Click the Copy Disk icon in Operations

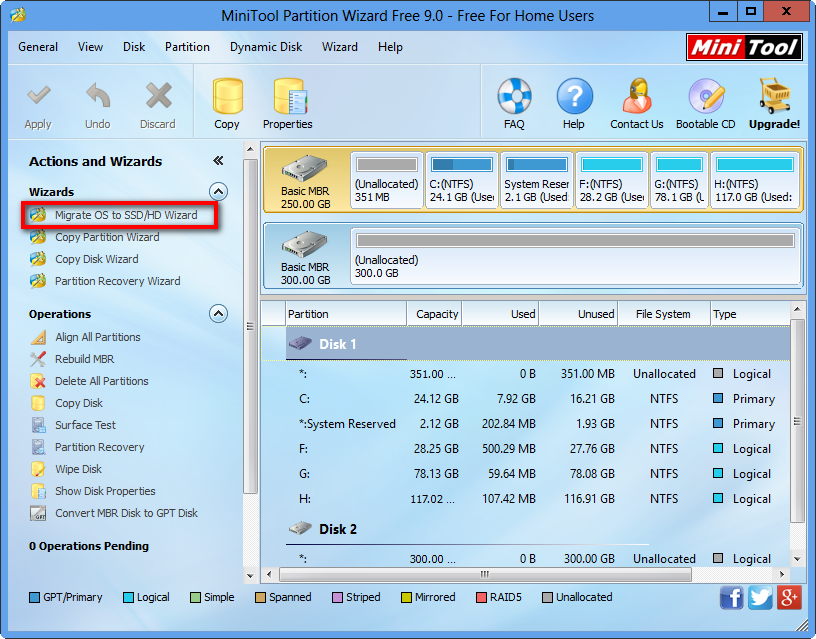(38, 403)
